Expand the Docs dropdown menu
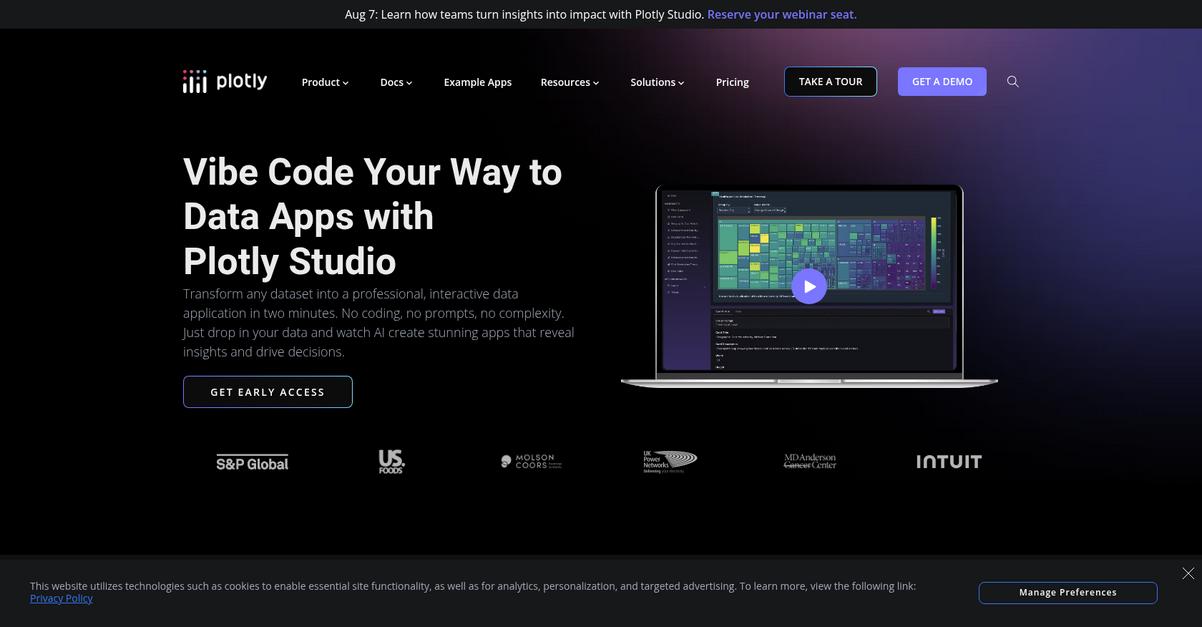 (396, 82)
